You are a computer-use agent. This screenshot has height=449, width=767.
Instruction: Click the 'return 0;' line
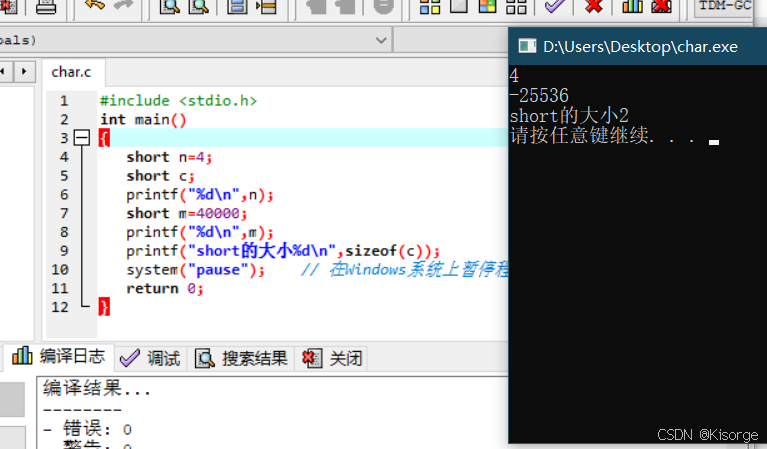point(165,289)
